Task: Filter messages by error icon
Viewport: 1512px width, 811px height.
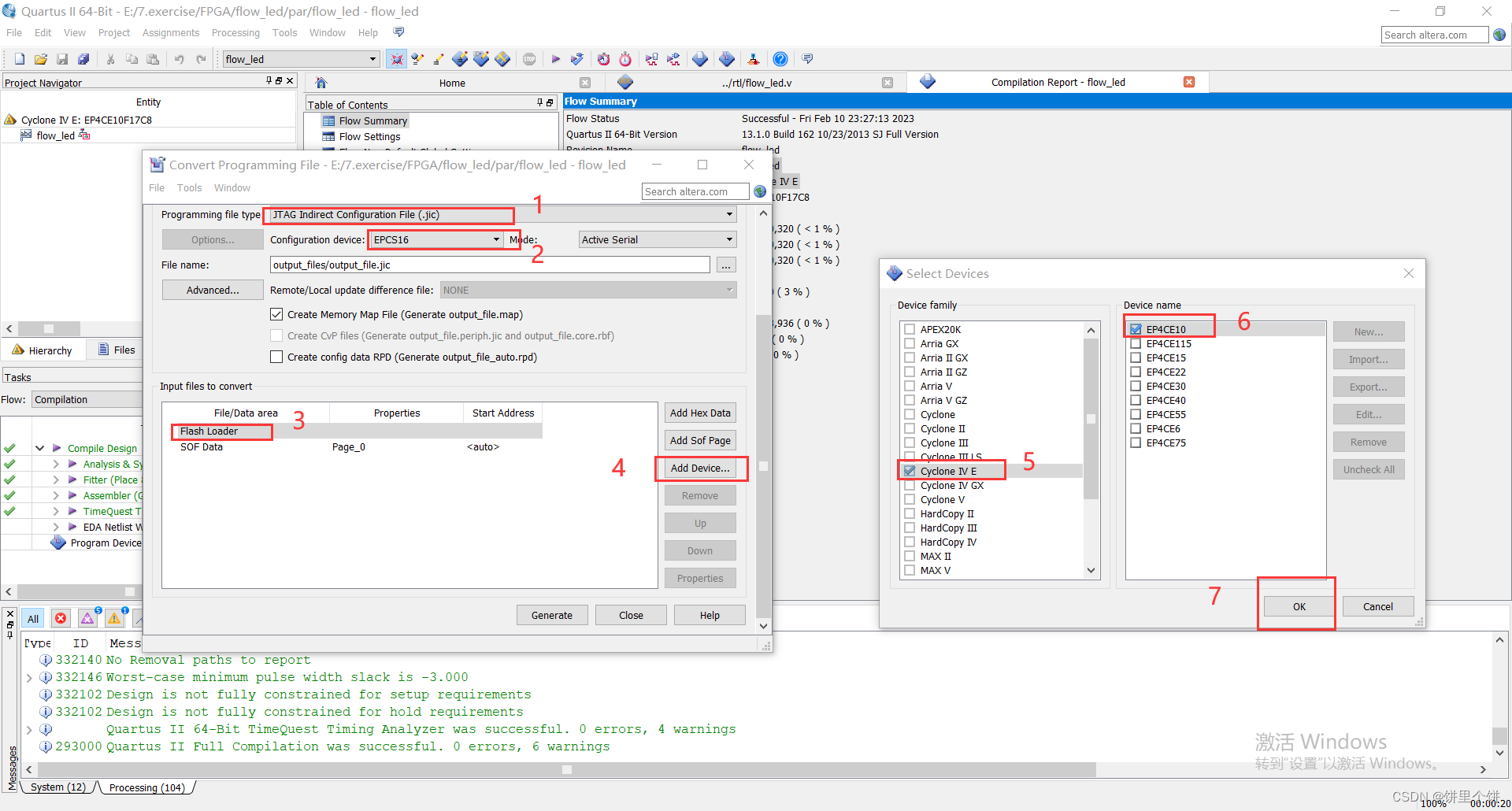Action: (61, 619)
